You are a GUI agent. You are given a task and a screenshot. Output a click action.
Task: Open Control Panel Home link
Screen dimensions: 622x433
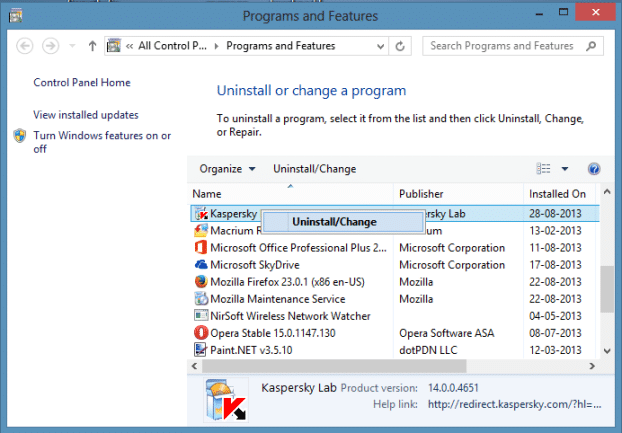click(x=82, y=82)
